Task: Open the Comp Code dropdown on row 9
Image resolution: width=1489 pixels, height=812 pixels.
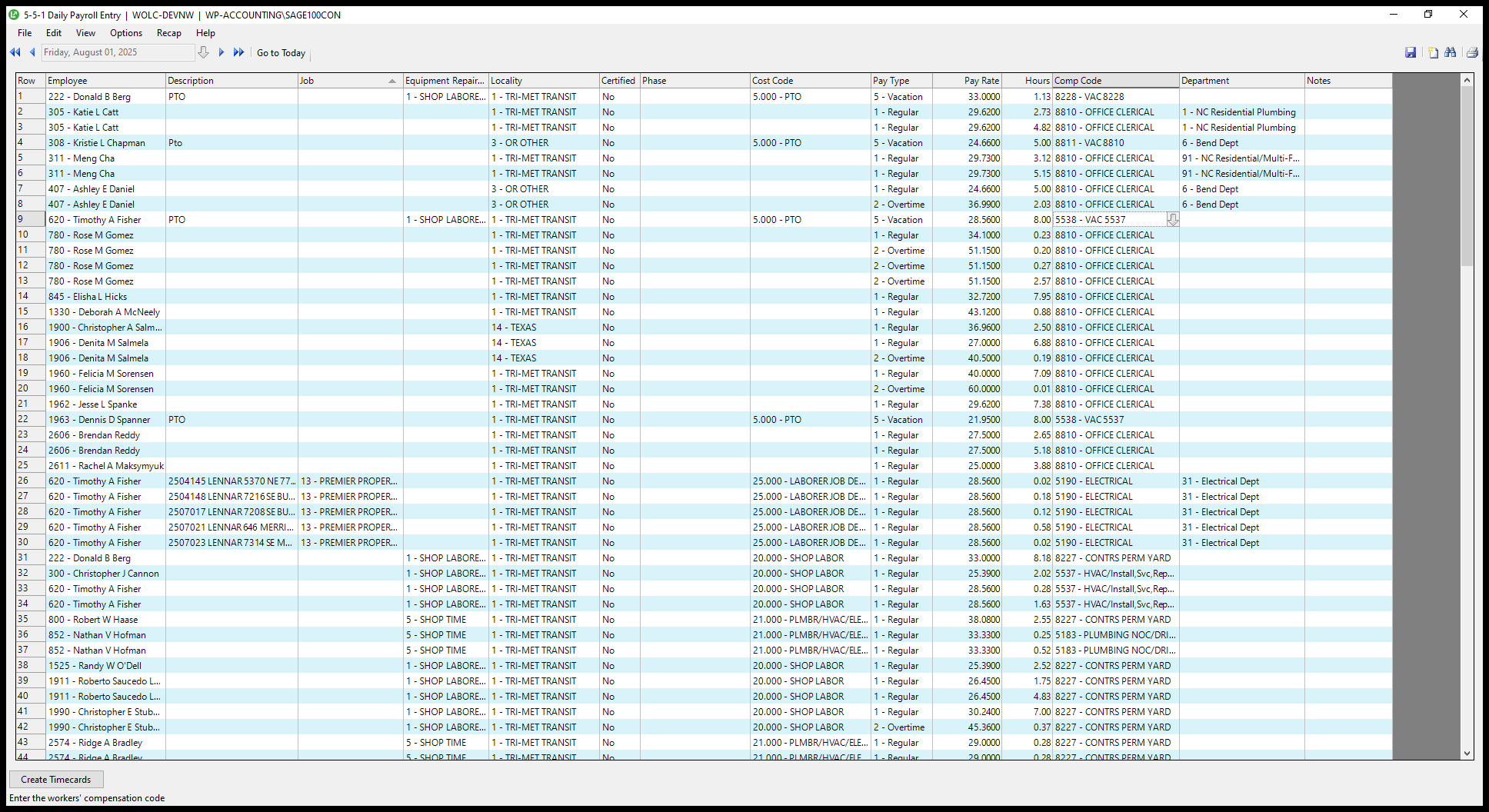Action: coord(1173,220)
